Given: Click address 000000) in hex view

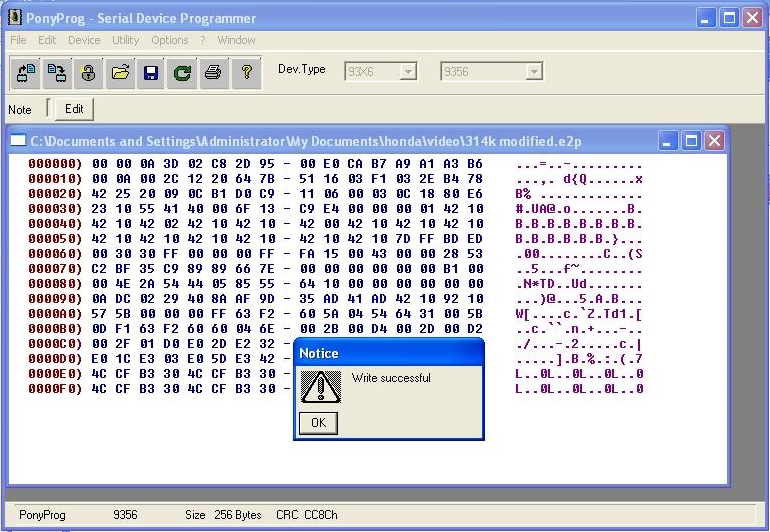Looking at the screenshot, I should coord(55,164).
